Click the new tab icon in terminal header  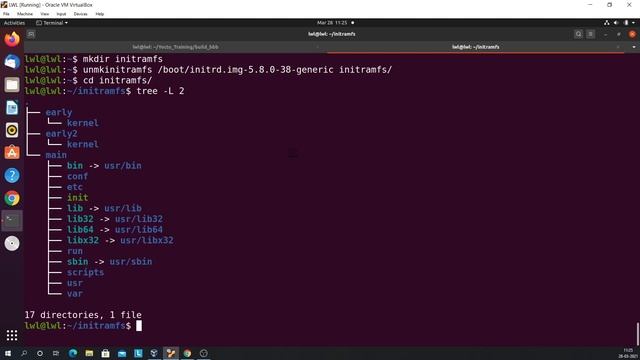31,34
